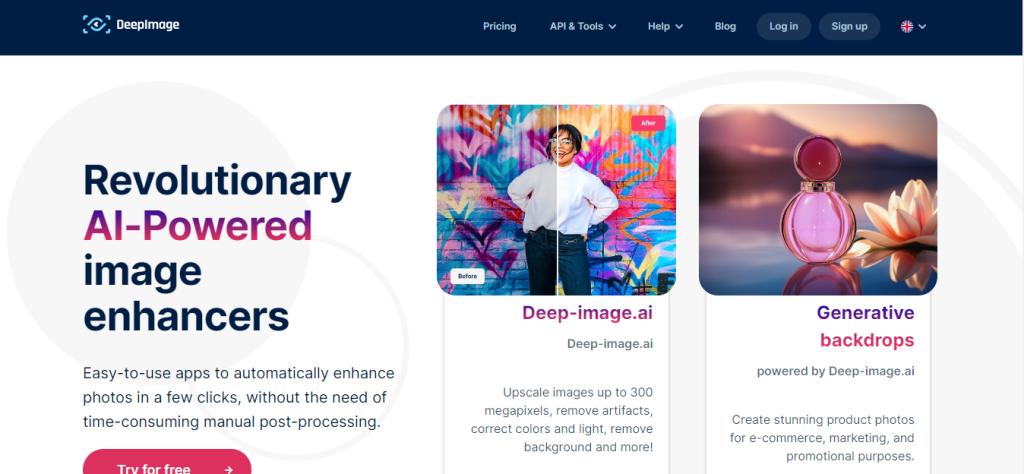Click the Sign up button
This screenshot has height=474, width=1024.
(849, 27)
